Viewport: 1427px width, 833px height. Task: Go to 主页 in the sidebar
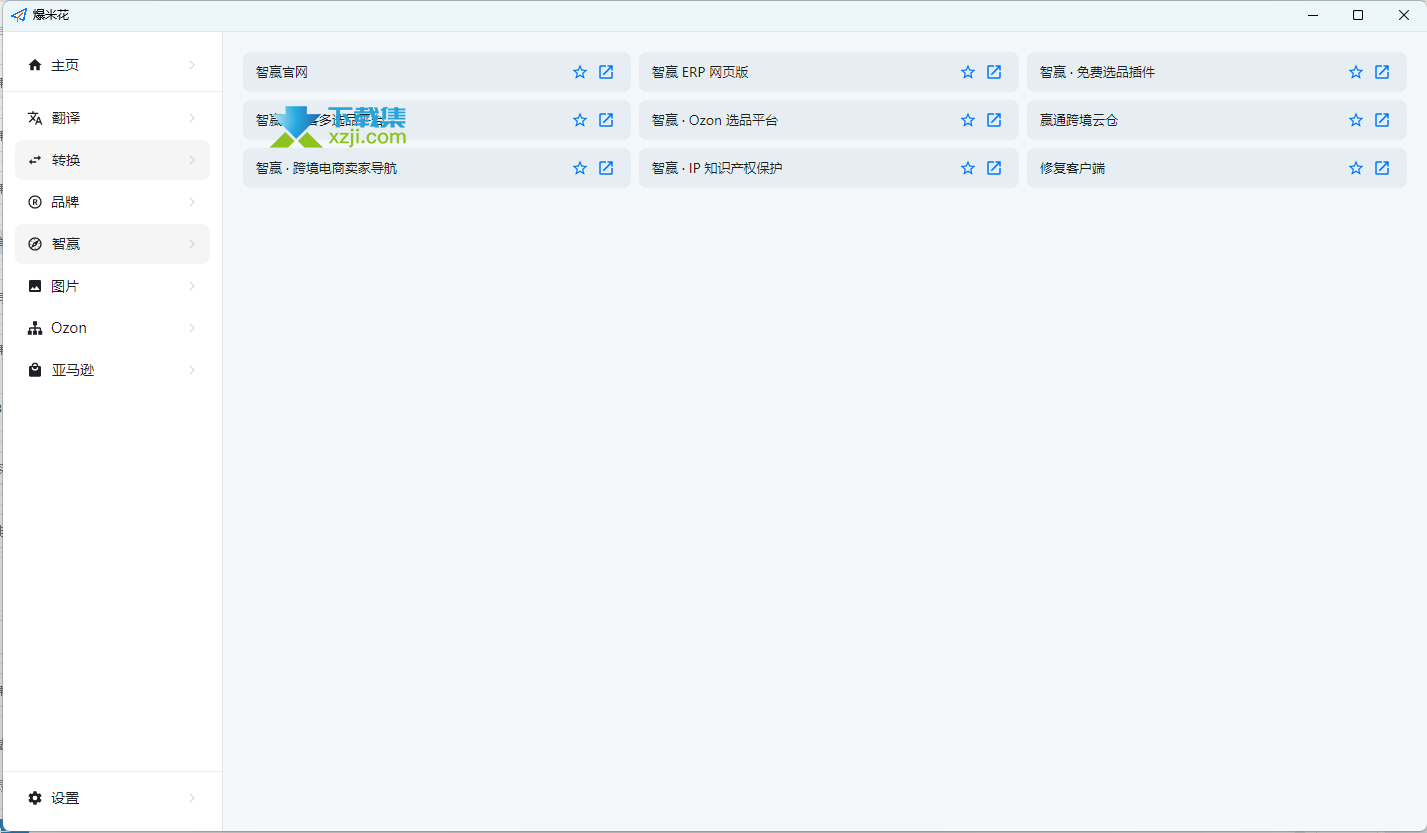click(x=112, y=65)
